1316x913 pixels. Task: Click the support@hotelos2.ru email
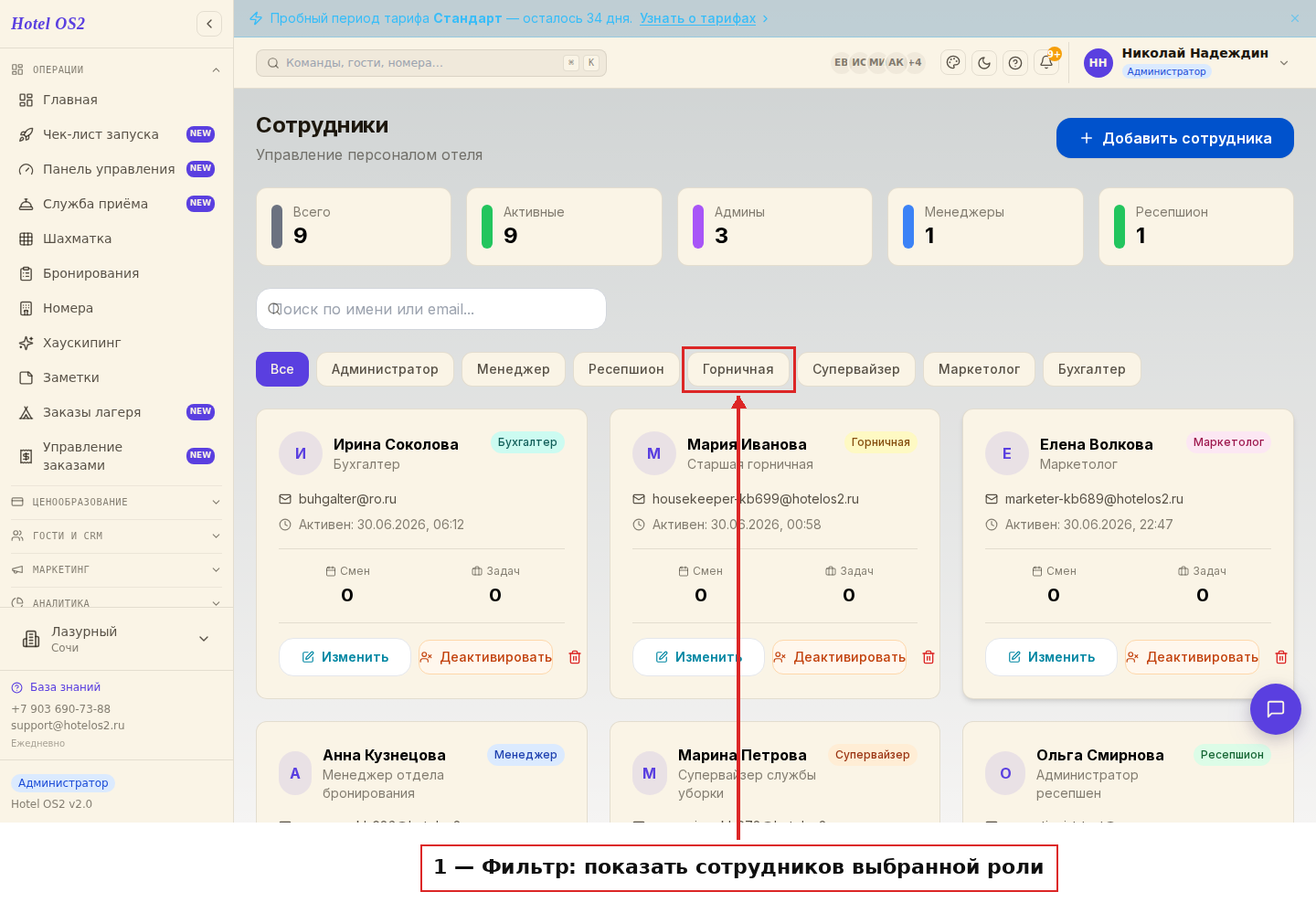point(68,726)
